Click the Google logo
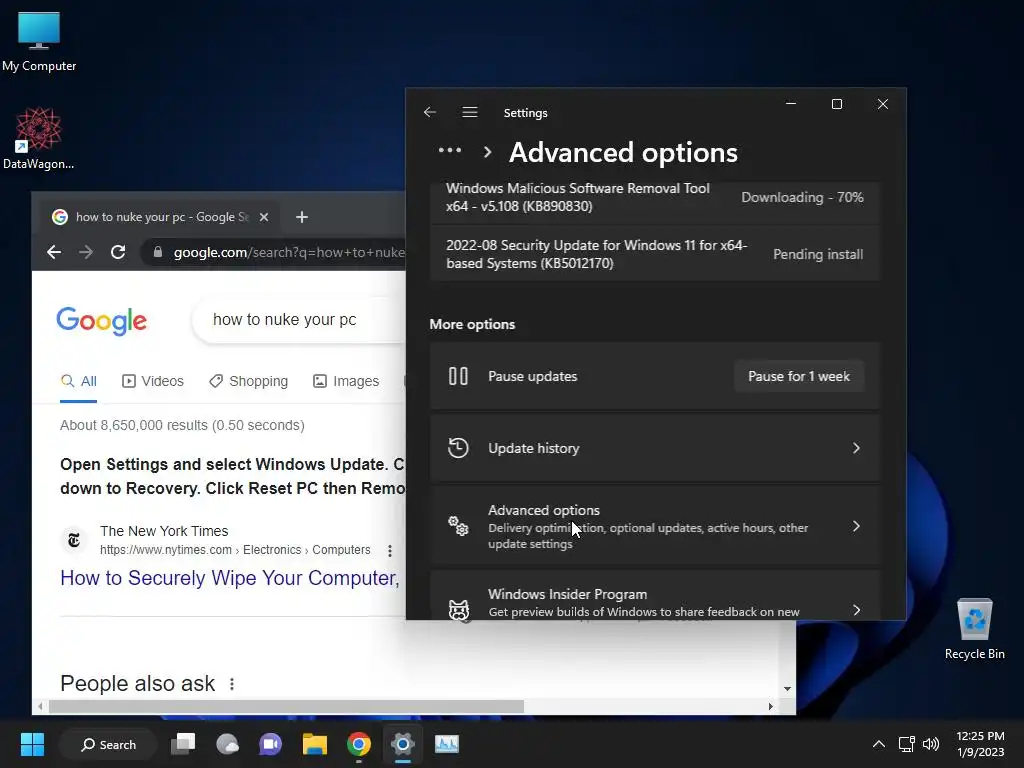 click(x=102, y=321)
